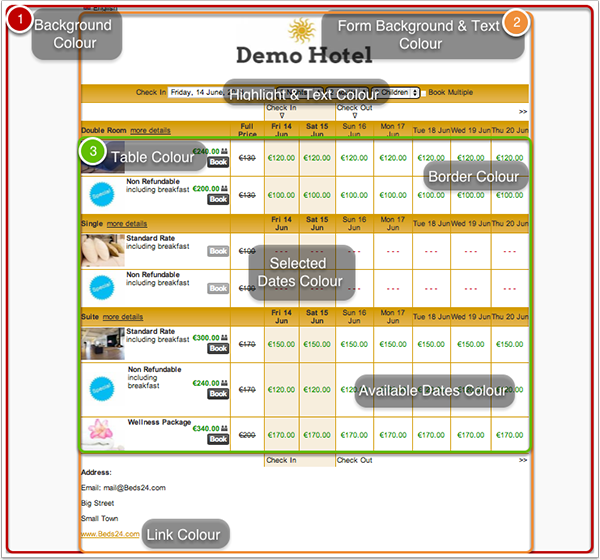Image resolution: width=600 pixels, height=560 pixels.
Task: Click struck-through €170 Suite Standard full price
Action: point(247,344)
